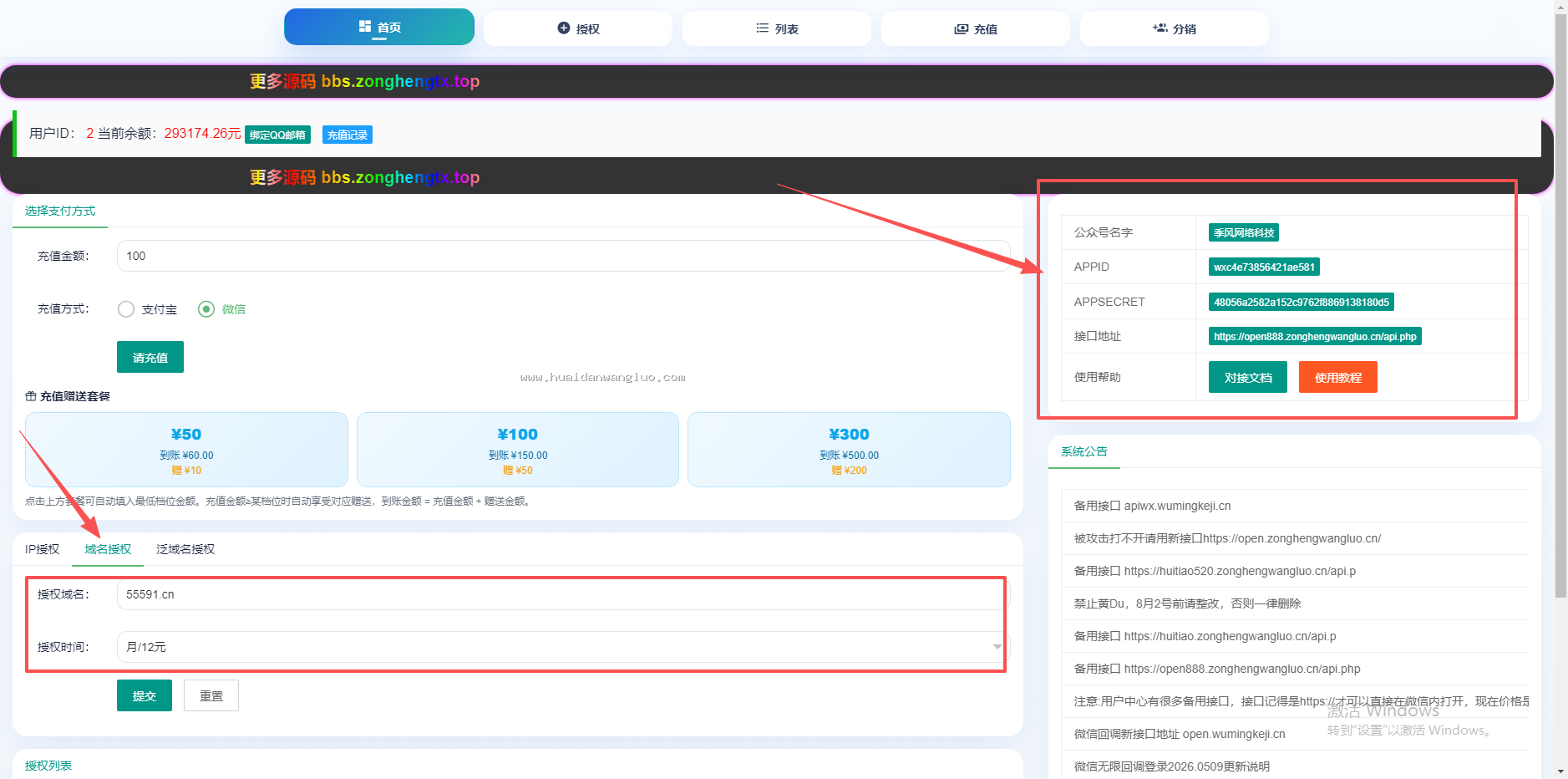Click the 接口地址 API URL tag
The image size is (1568, 779).
pyautogui.click(x=1315, y=336)
